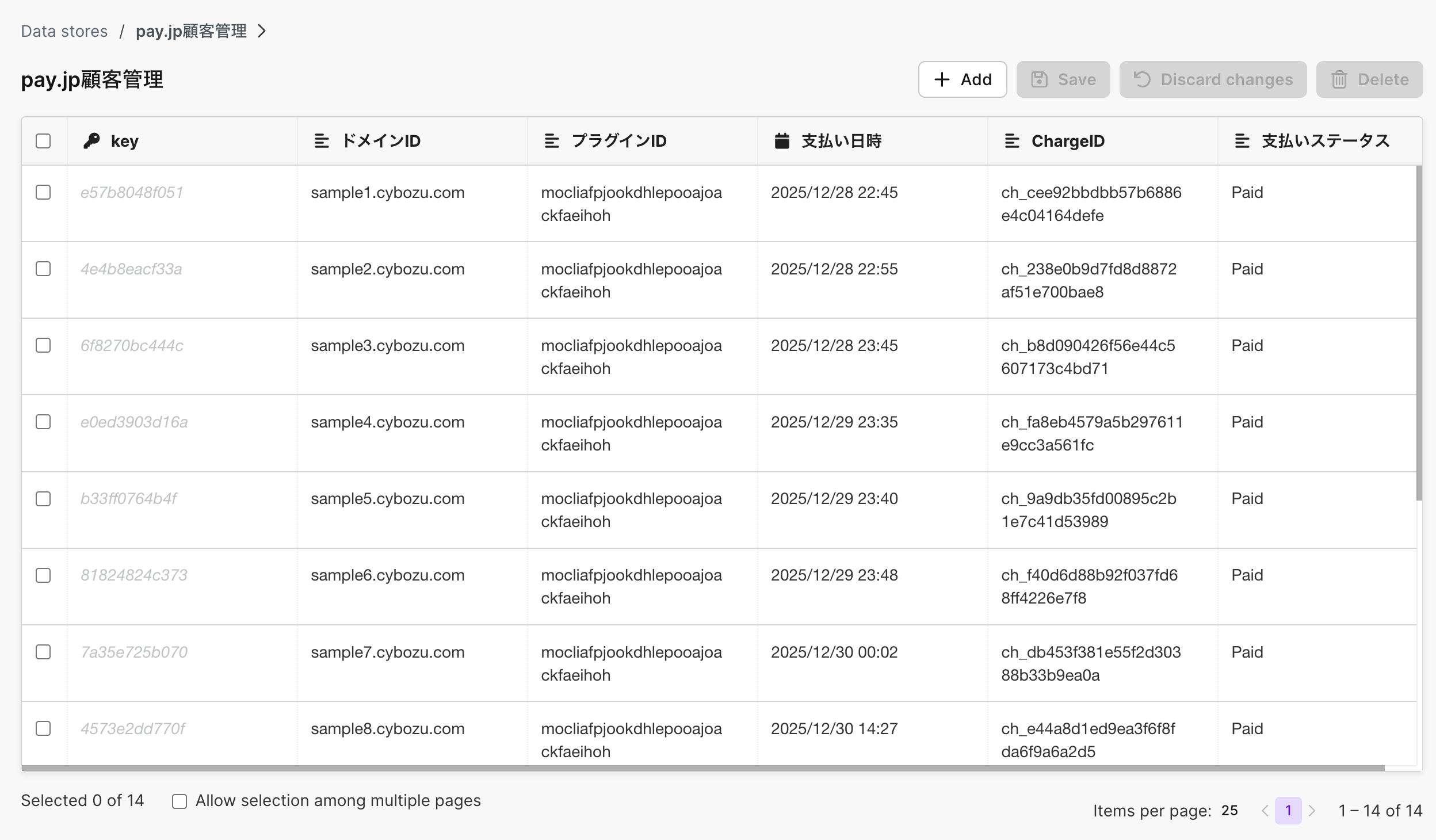Click the plus icon on the Add button

942,79
